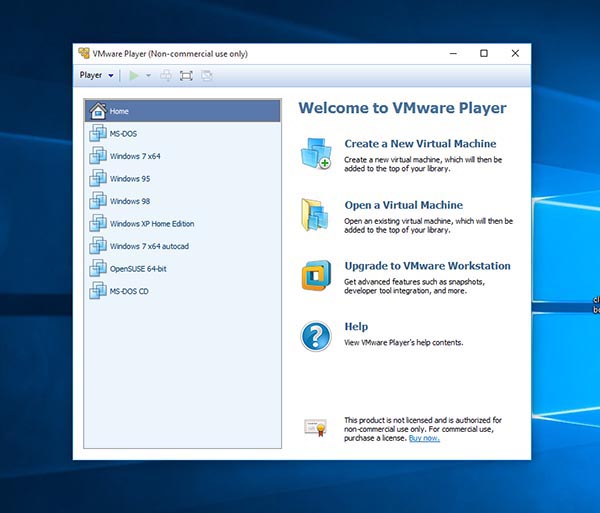Click the VM icon beside OpenSUSE 64-bit
The height and width of the screenshot is (513, 600).
tap(98, 269)
